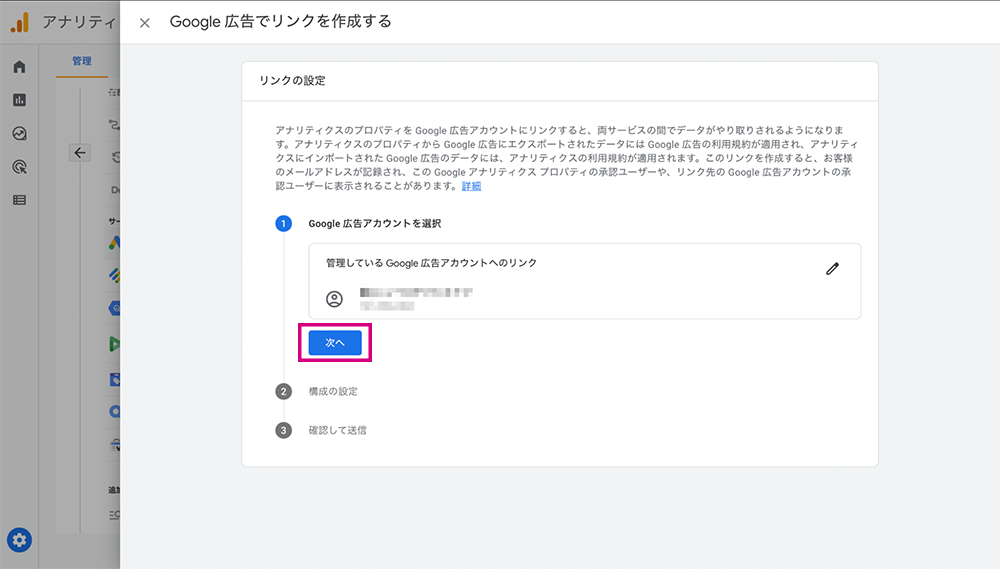Click the Google Analytics logo
This screenshot has height=570, width=1000.
(x=20, y=23)
